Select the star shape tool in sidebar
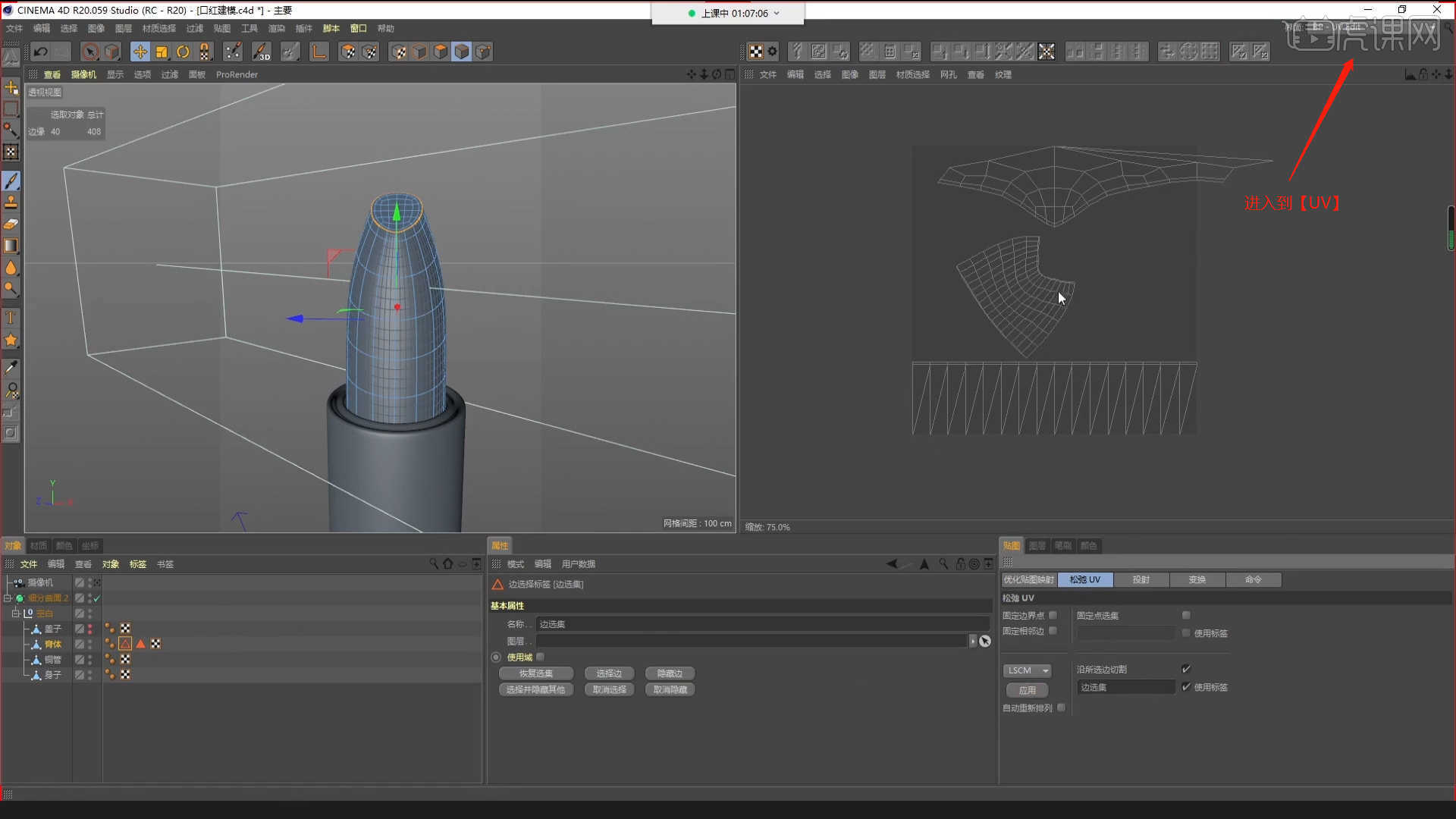Screen dimensions: 1456x819 pyautogui.click(x=11, y=340)
